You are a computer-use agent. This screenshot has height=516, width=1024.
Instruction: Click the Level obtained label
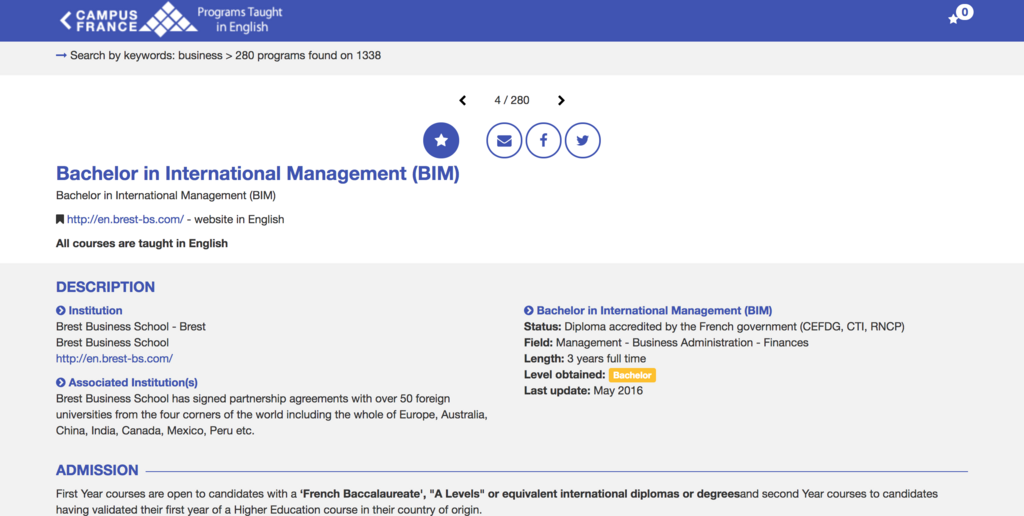[565, 375]
